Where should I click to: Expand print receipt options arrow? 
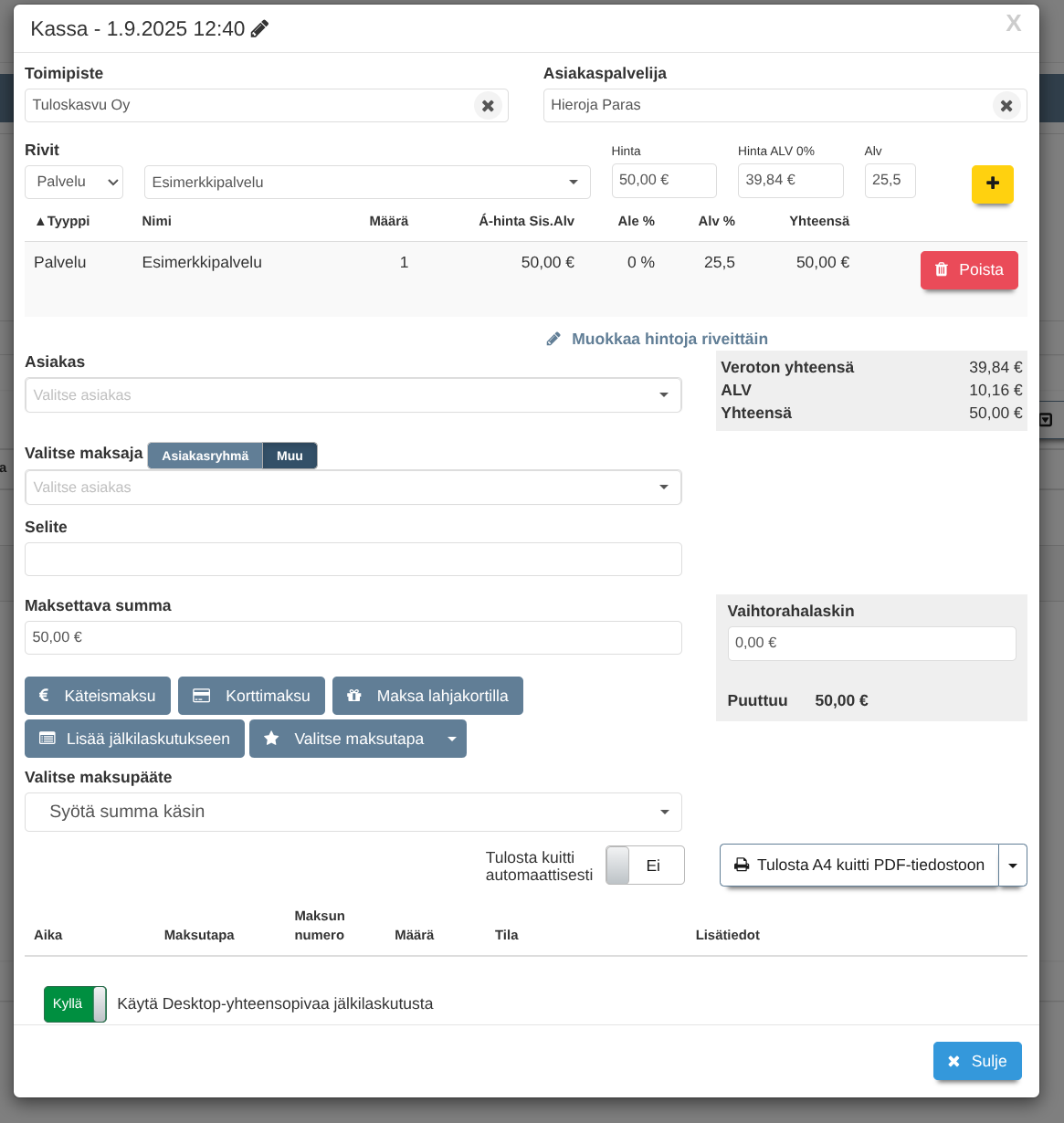coord(1013,866)
